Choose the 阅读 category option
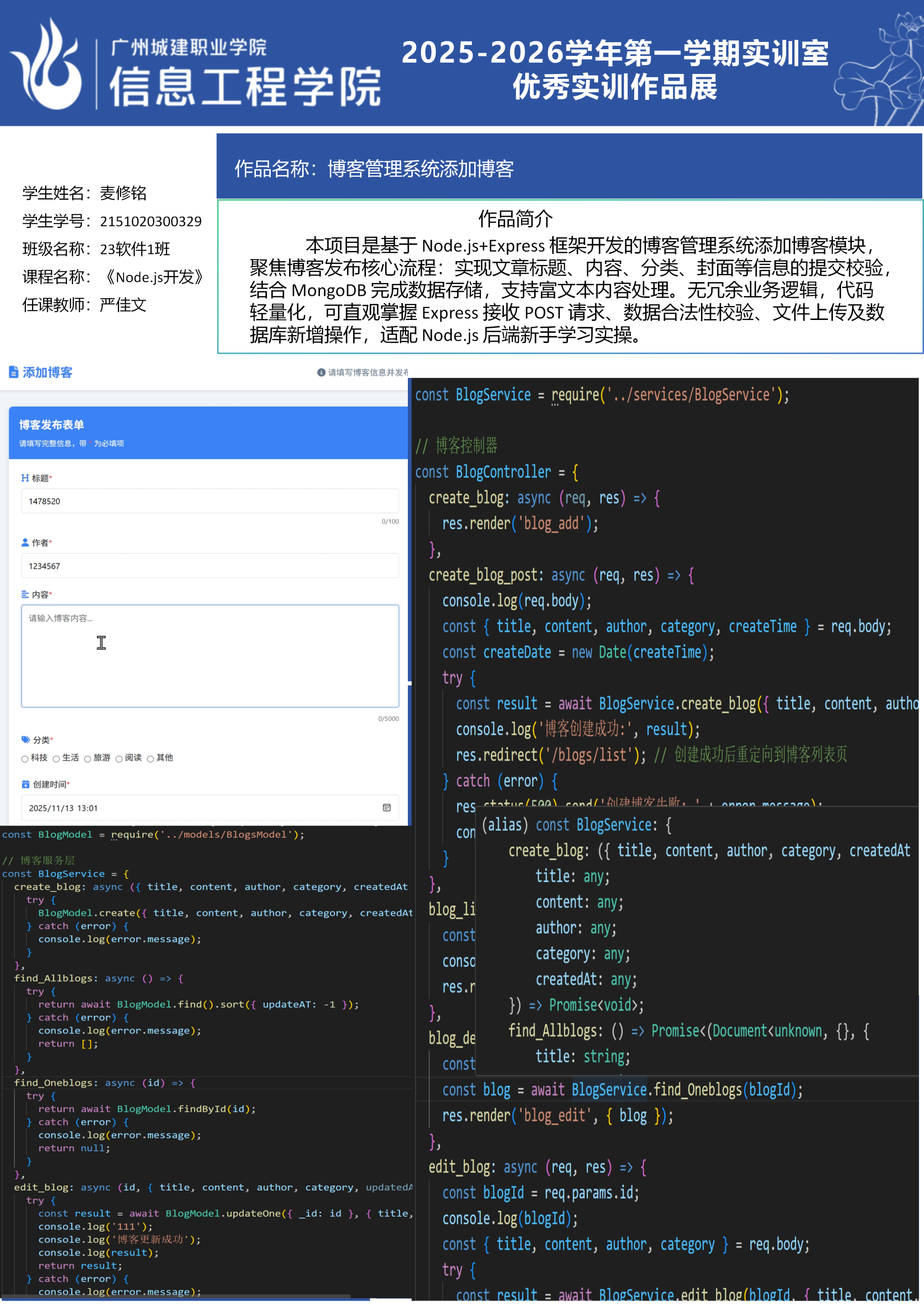The width and height of the screenshot is (924, 1307). point(119,758)
